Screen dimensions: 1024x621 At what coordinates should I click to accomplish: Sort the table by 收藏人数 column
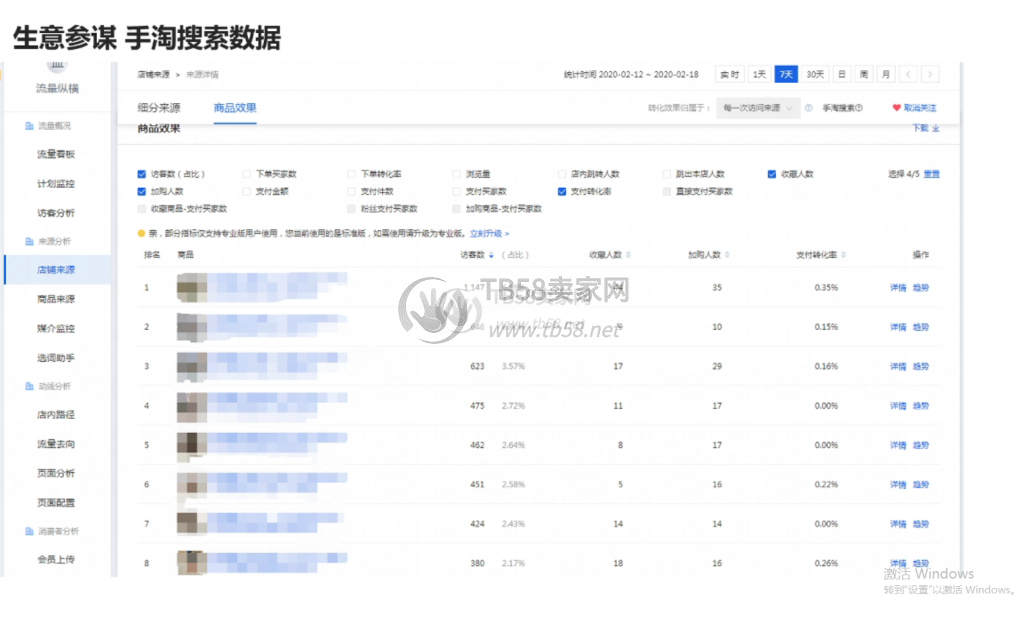628,255
